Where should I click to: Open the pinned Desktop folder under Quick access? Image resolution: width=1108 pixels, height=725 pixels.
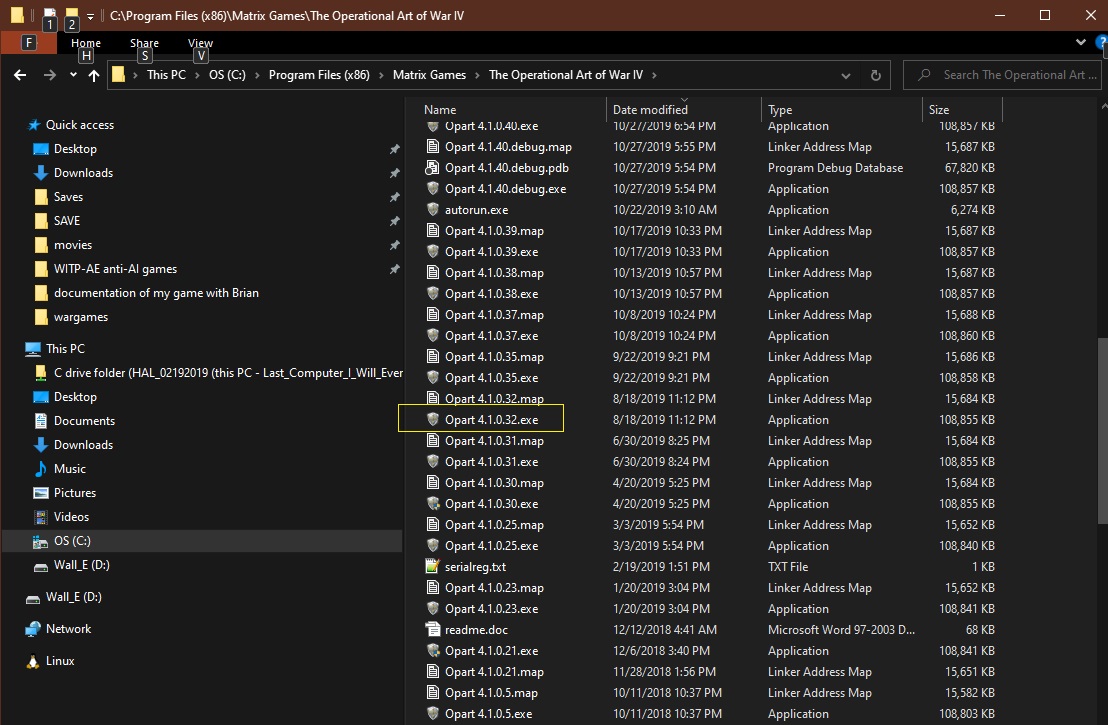(x=75, y=149)
